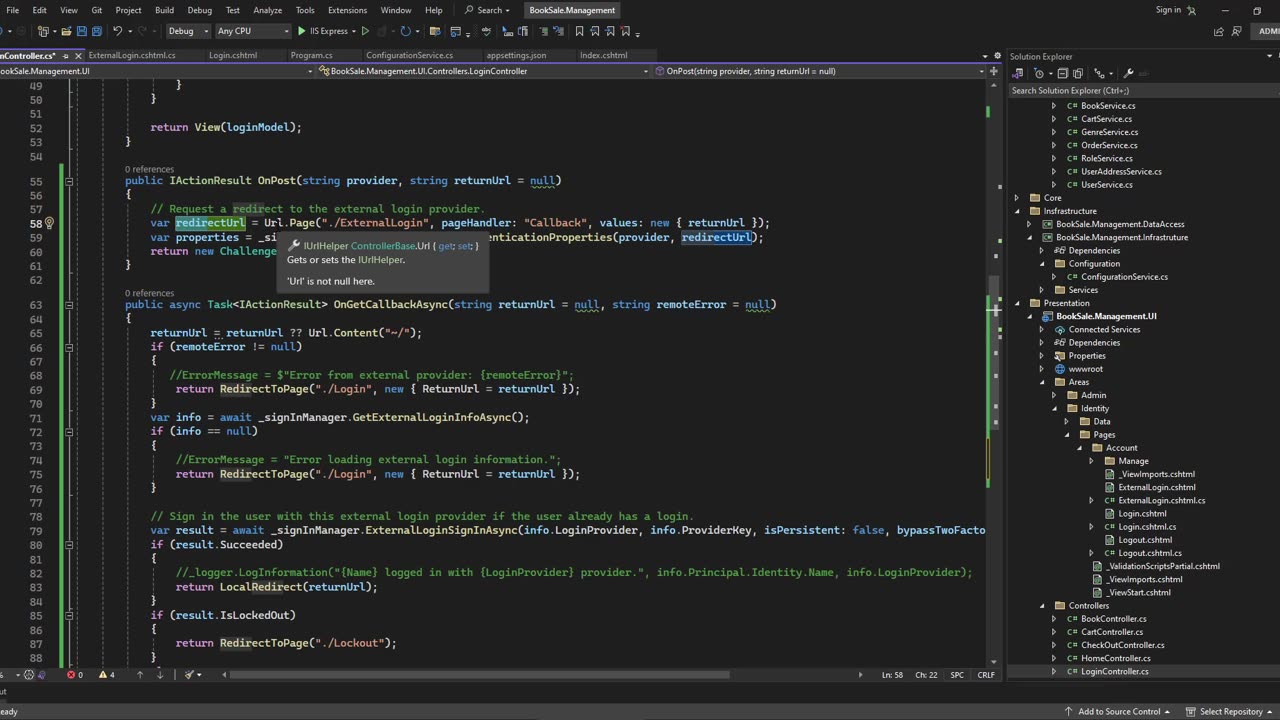The height and width of the screenshot is (720, 1280).
Task: Click the Undo toolbar icon
Action: coord(117,31)
